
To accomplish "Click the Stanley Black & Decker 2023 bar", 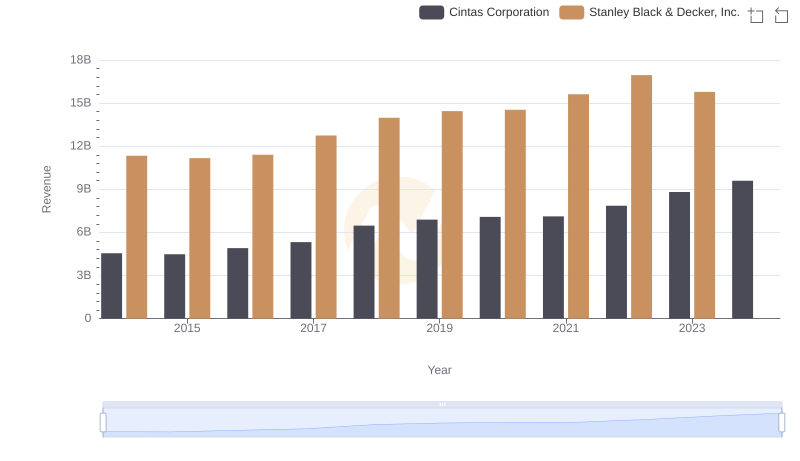I will (x=705, y=206).
